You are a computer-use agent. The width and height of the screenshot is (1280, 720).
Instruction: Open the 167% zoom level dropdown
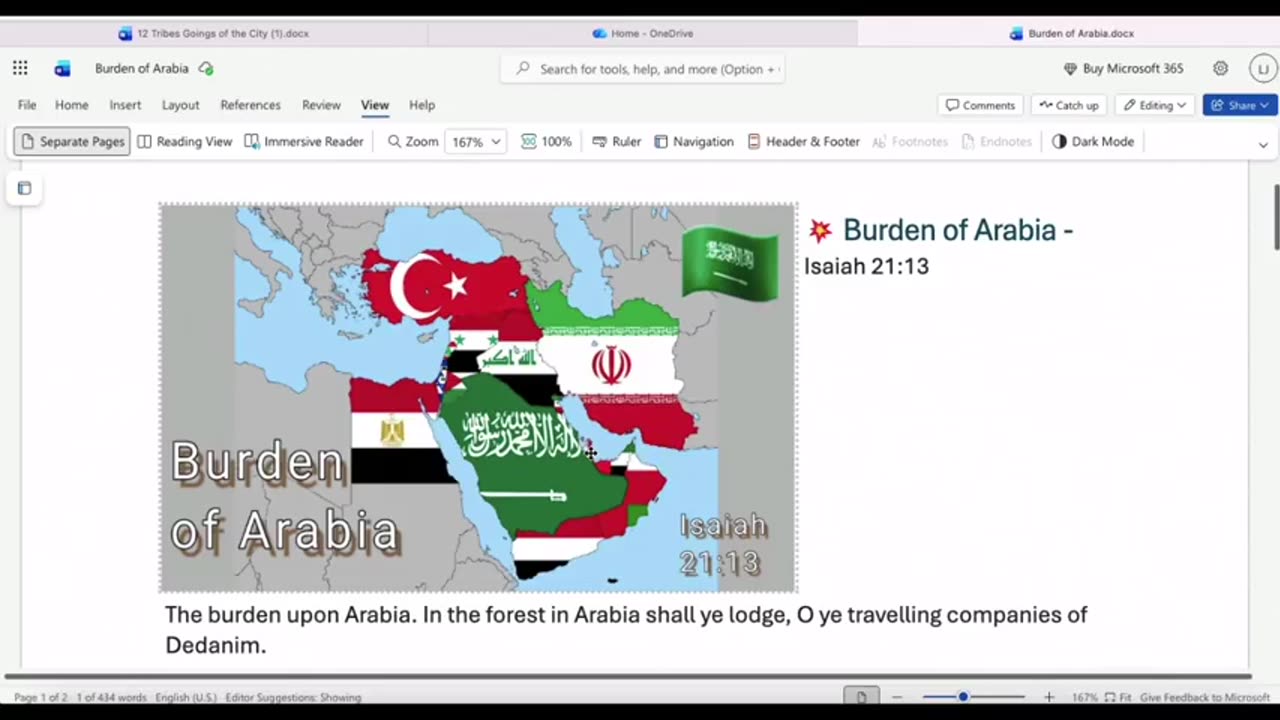(476, 142)
